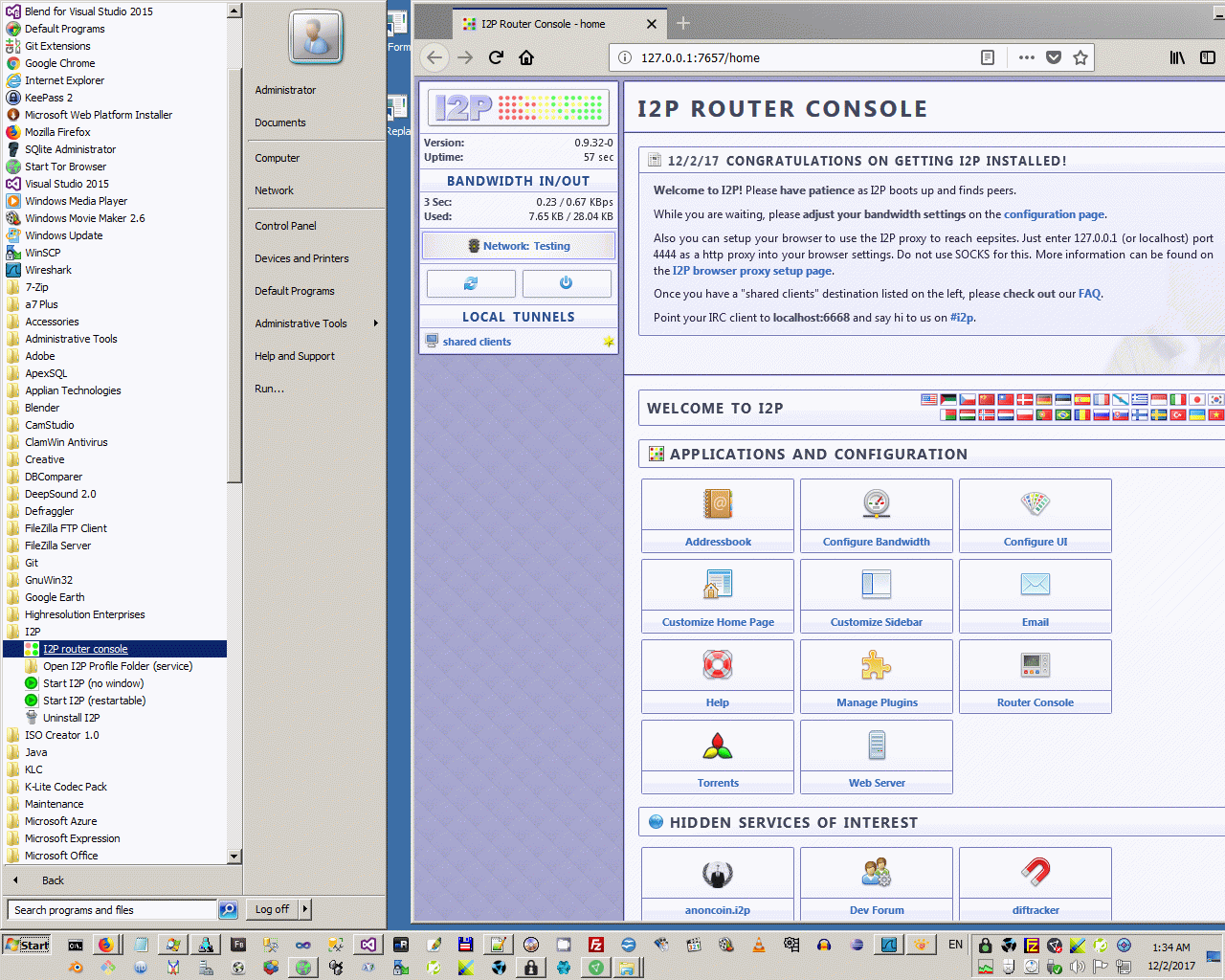Expand the Administrative Tools submenu arrow

coord(375,323)
